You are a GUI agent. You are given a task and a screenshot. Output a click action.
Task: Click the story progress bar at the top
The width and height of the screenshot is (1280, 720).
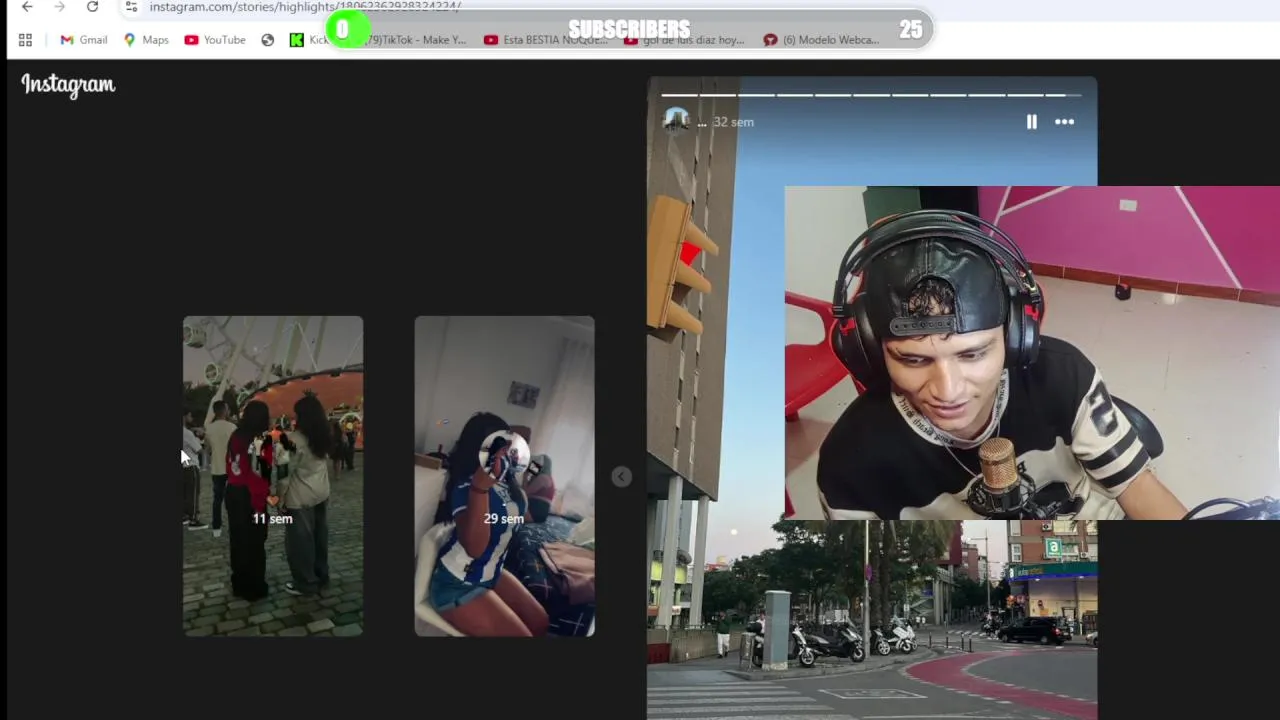[871, 95]
